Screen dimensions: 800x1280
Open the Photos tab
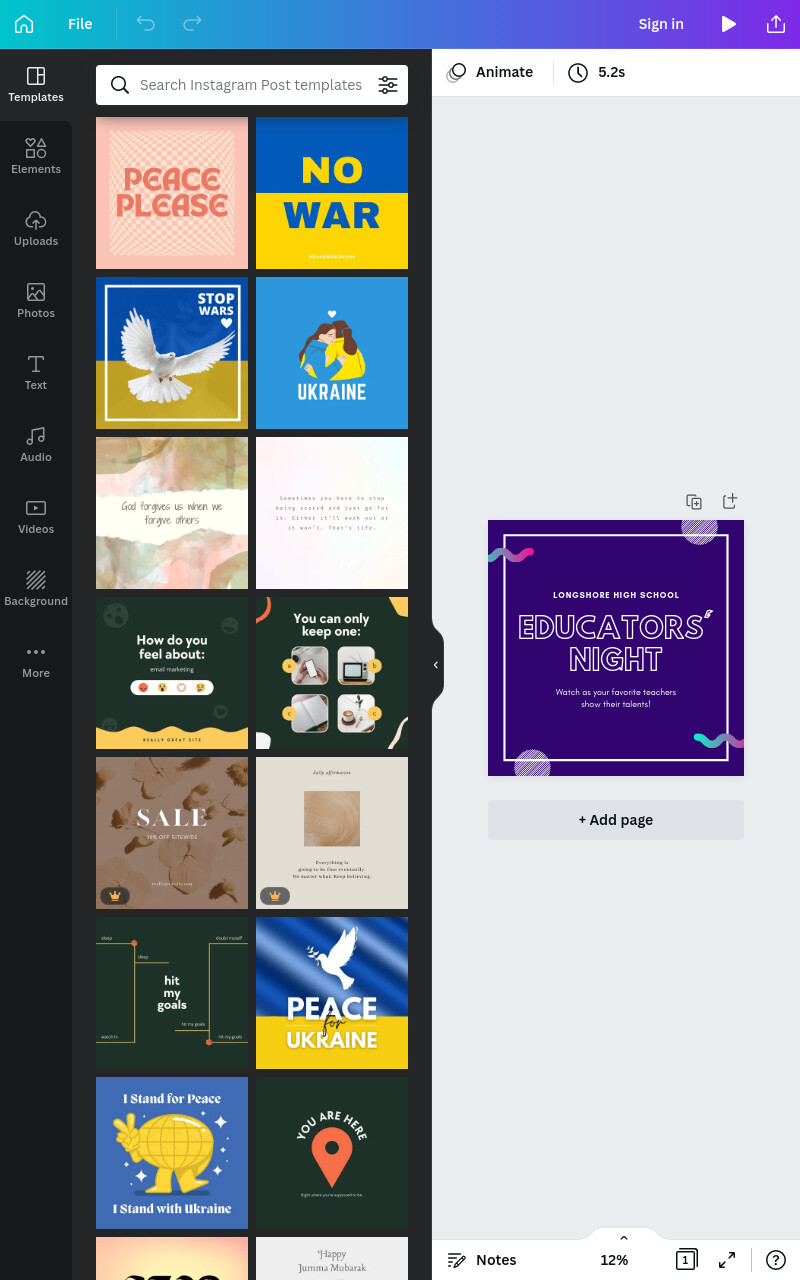(x=36, y=301)
